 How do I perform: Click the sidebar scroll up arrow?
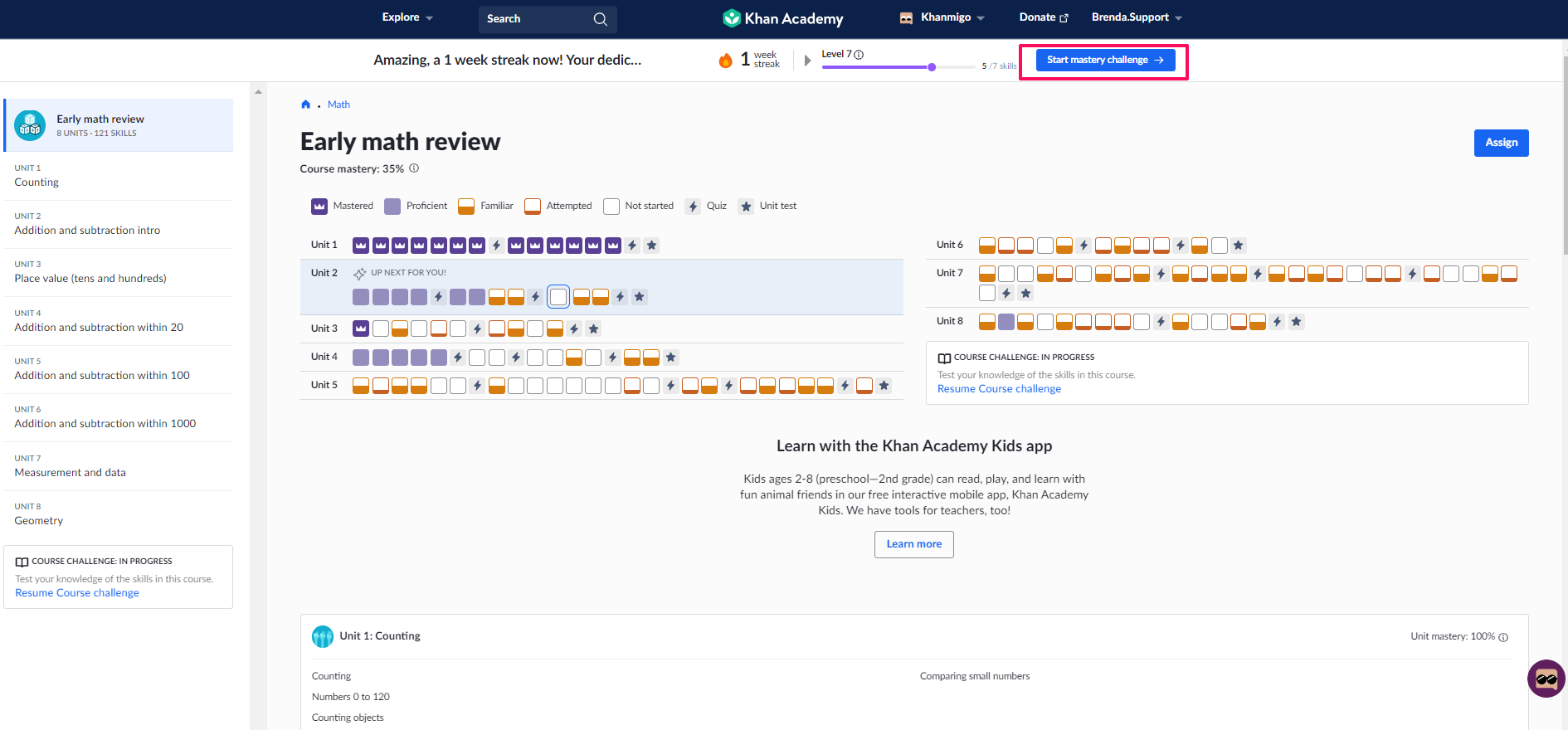coord(258,92)
